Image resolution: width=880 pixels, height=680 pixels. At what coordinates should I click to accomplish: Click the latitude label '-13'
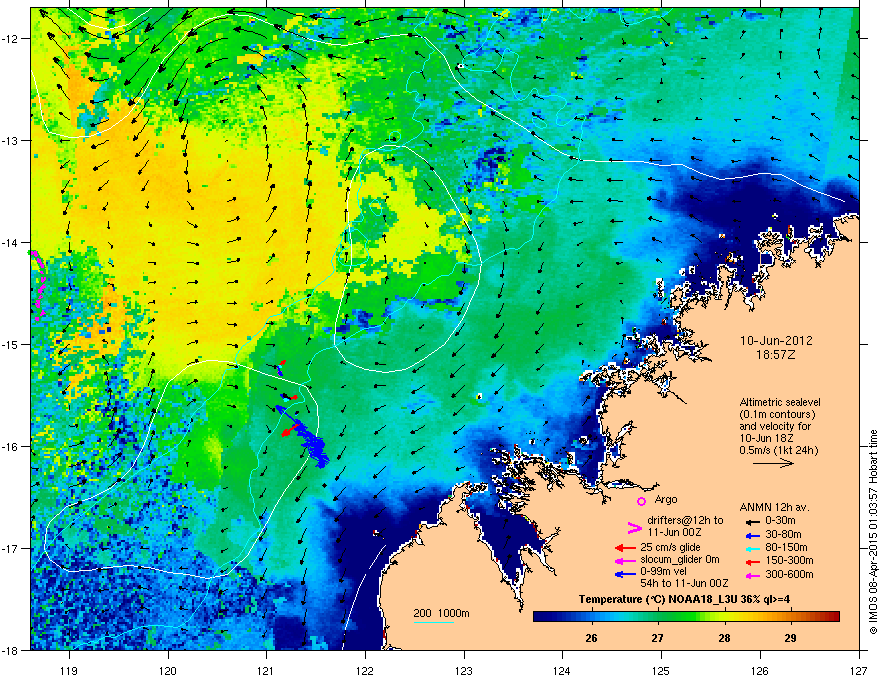tap(11, 141)
